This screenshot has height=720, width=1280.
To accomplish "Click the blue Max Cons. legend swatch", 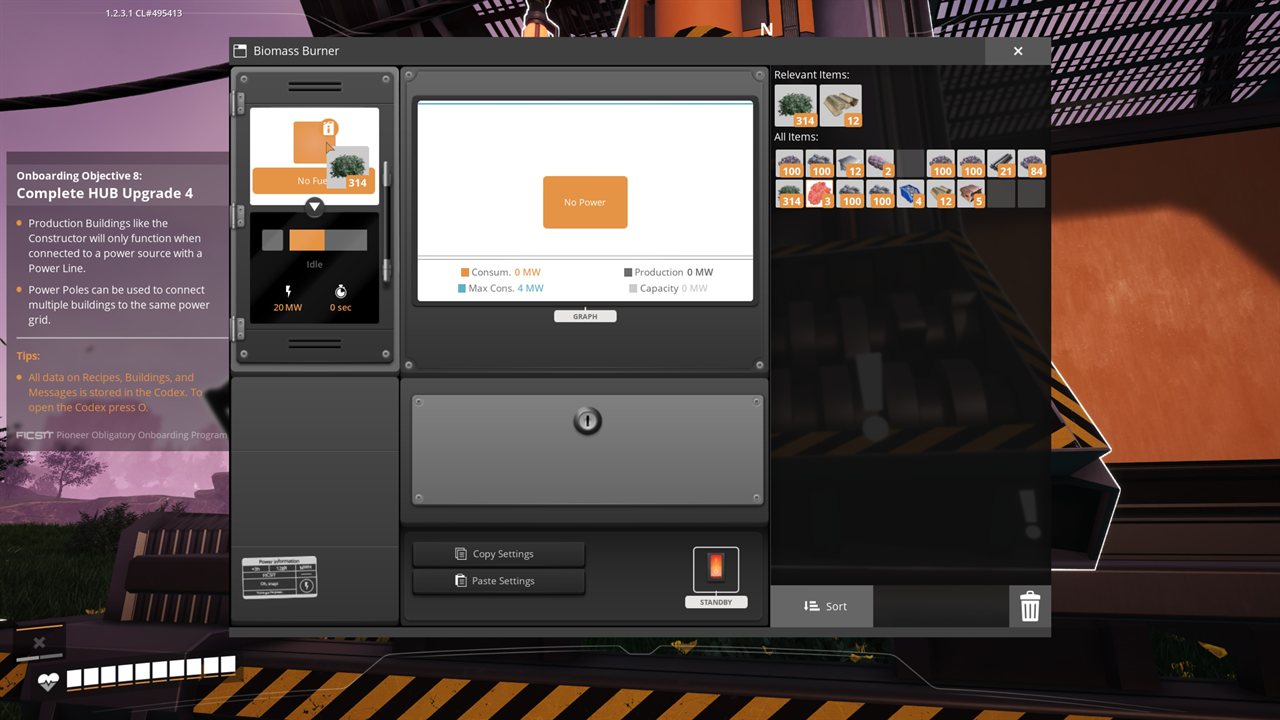I will 462,288.
